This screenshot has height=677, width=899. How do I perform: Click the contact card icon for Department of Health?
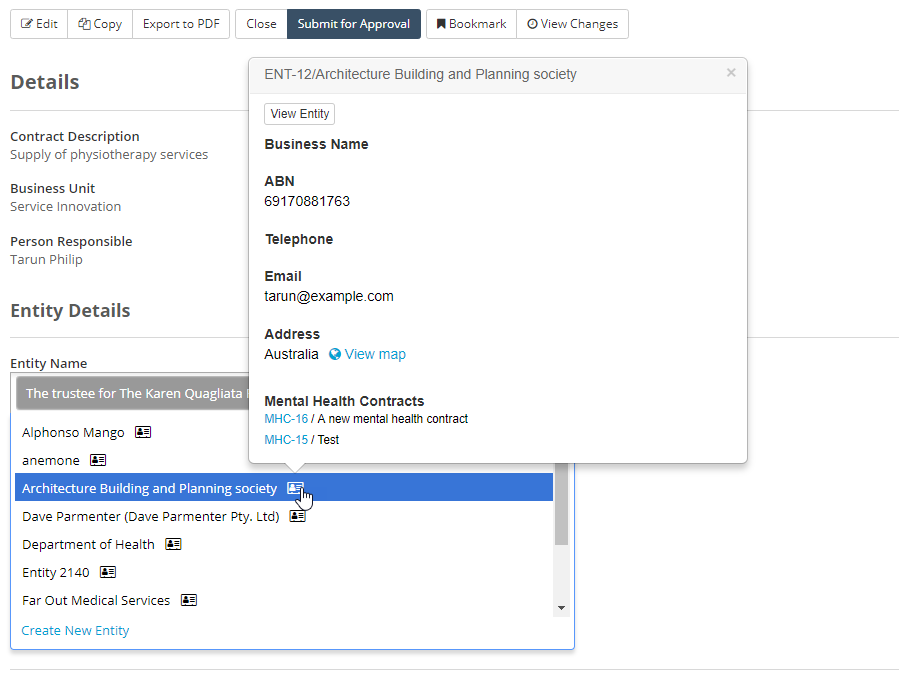coord(172,543)
